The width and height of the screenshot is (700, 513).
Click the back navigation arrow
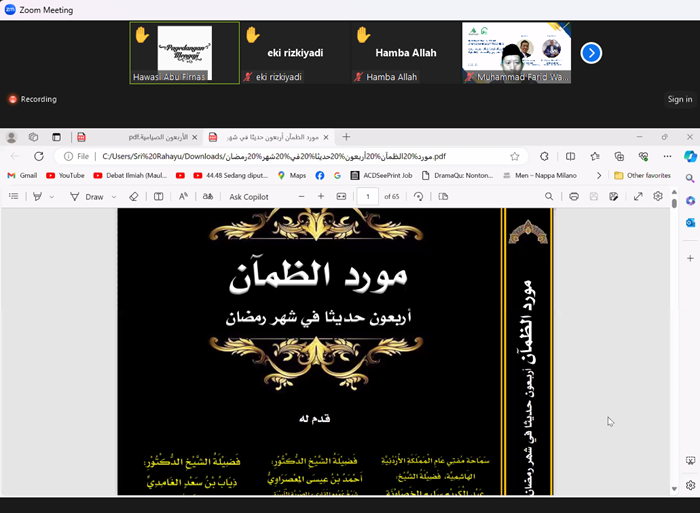(x=15, y=156)
